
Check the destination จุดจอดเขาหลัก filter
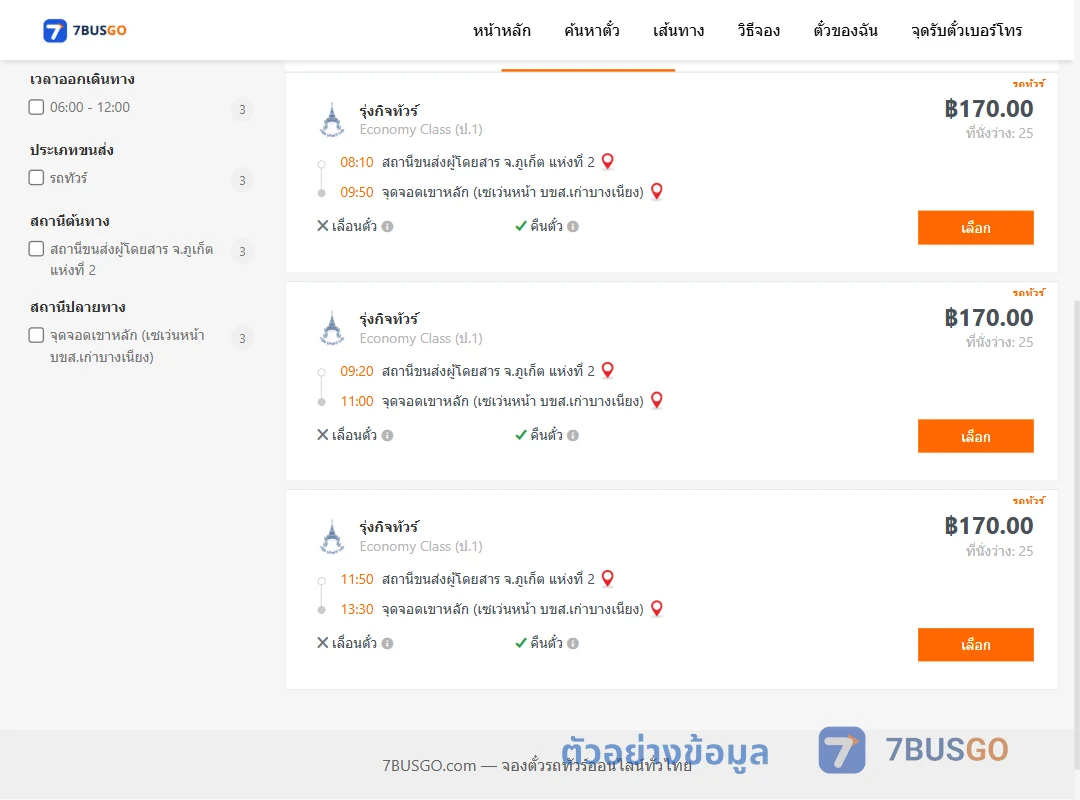[x=37, y=335]
